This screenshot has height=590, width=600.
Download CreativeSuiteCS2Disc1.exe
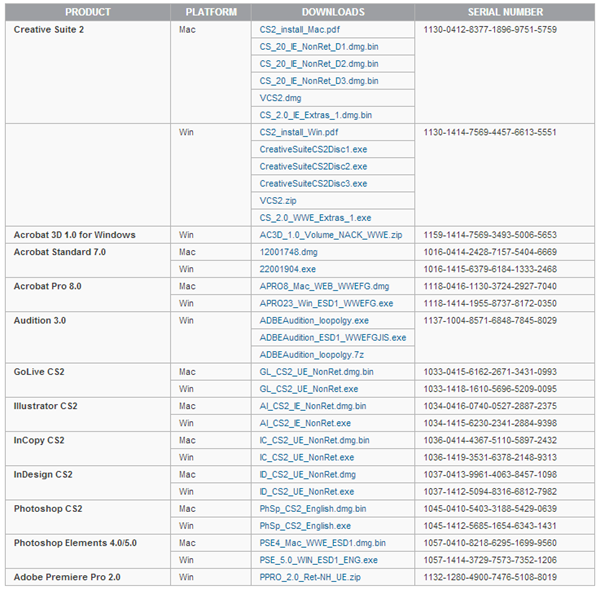tap(313, 149)
